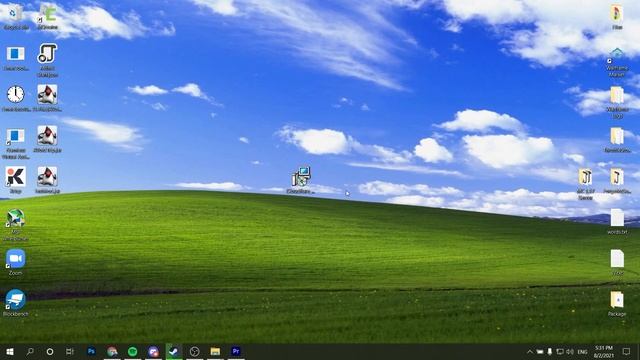
Task: Open Task View on the taskbar
Action: (70, 351)
